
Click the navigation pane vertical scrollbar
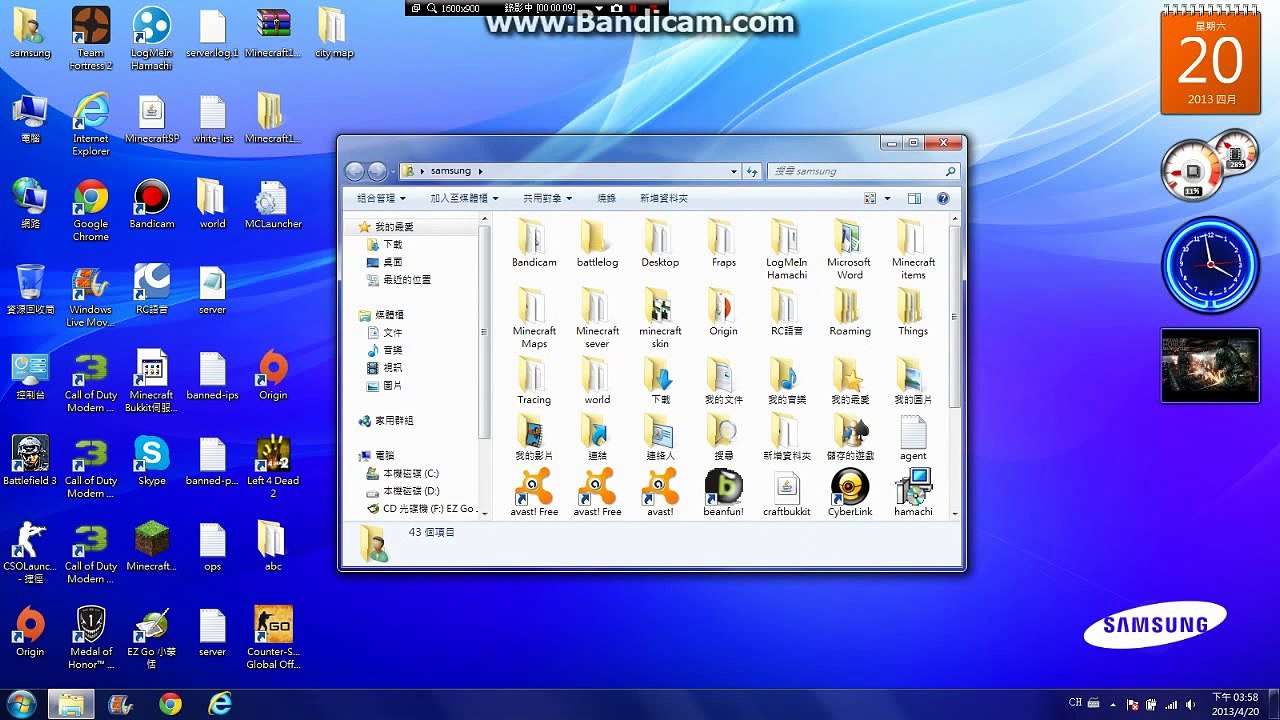point(484,330)
